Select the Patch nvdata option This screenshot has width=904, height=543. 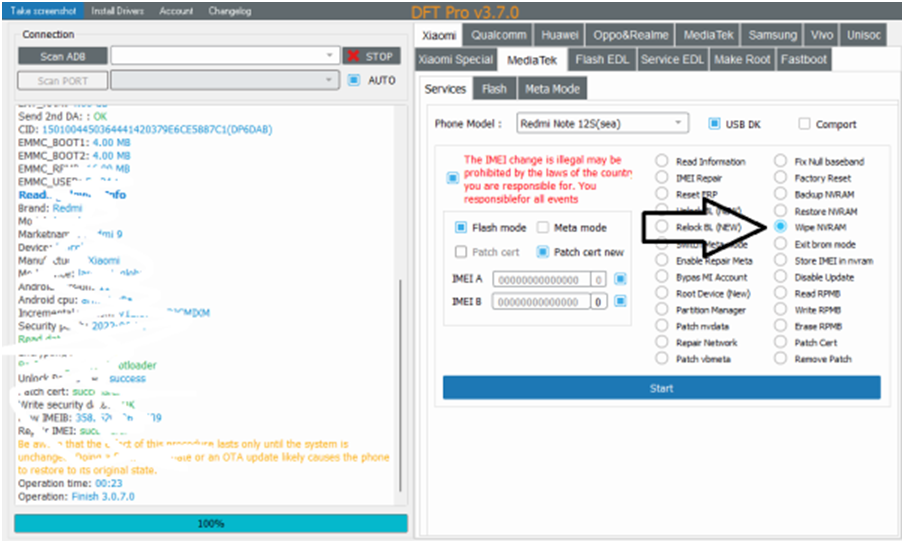tap(662, 326)
